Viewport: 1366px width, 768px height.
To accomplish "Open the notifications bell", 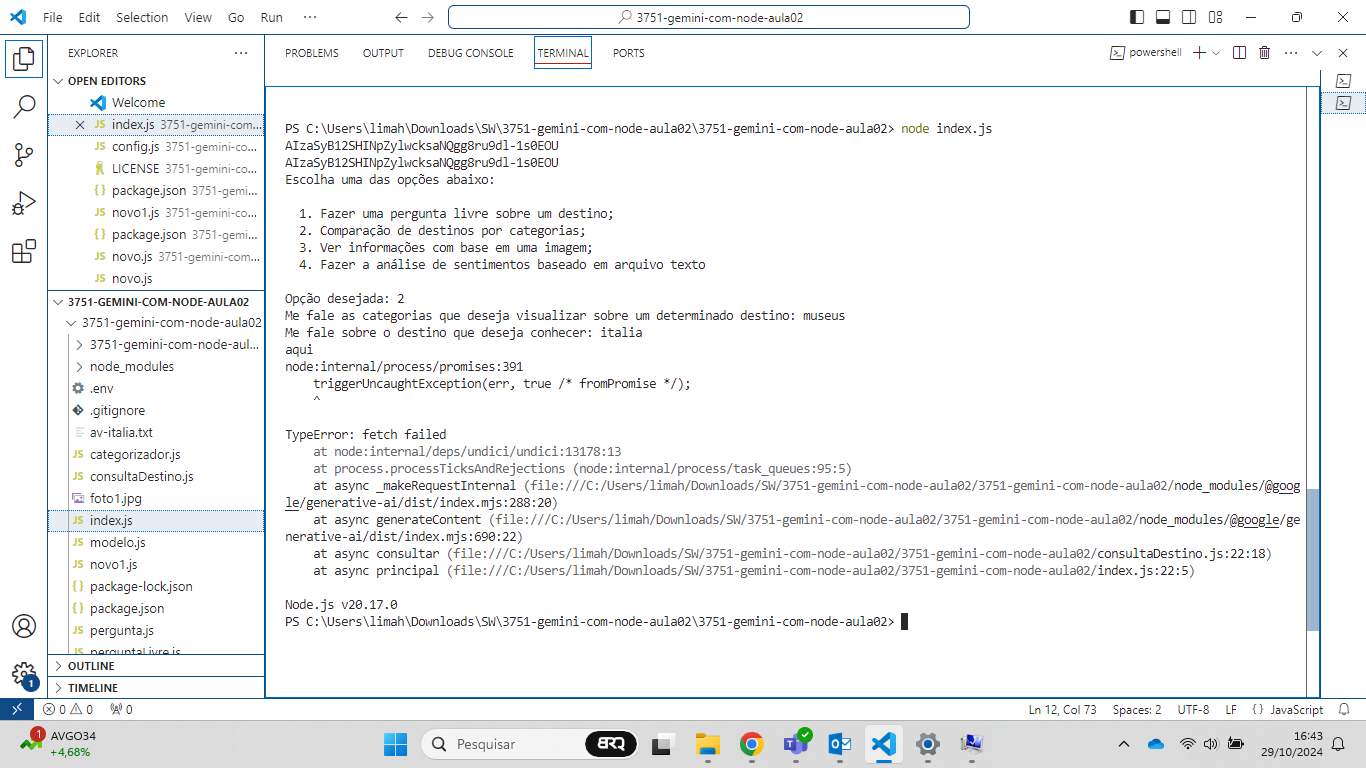I will point(1346,709).
